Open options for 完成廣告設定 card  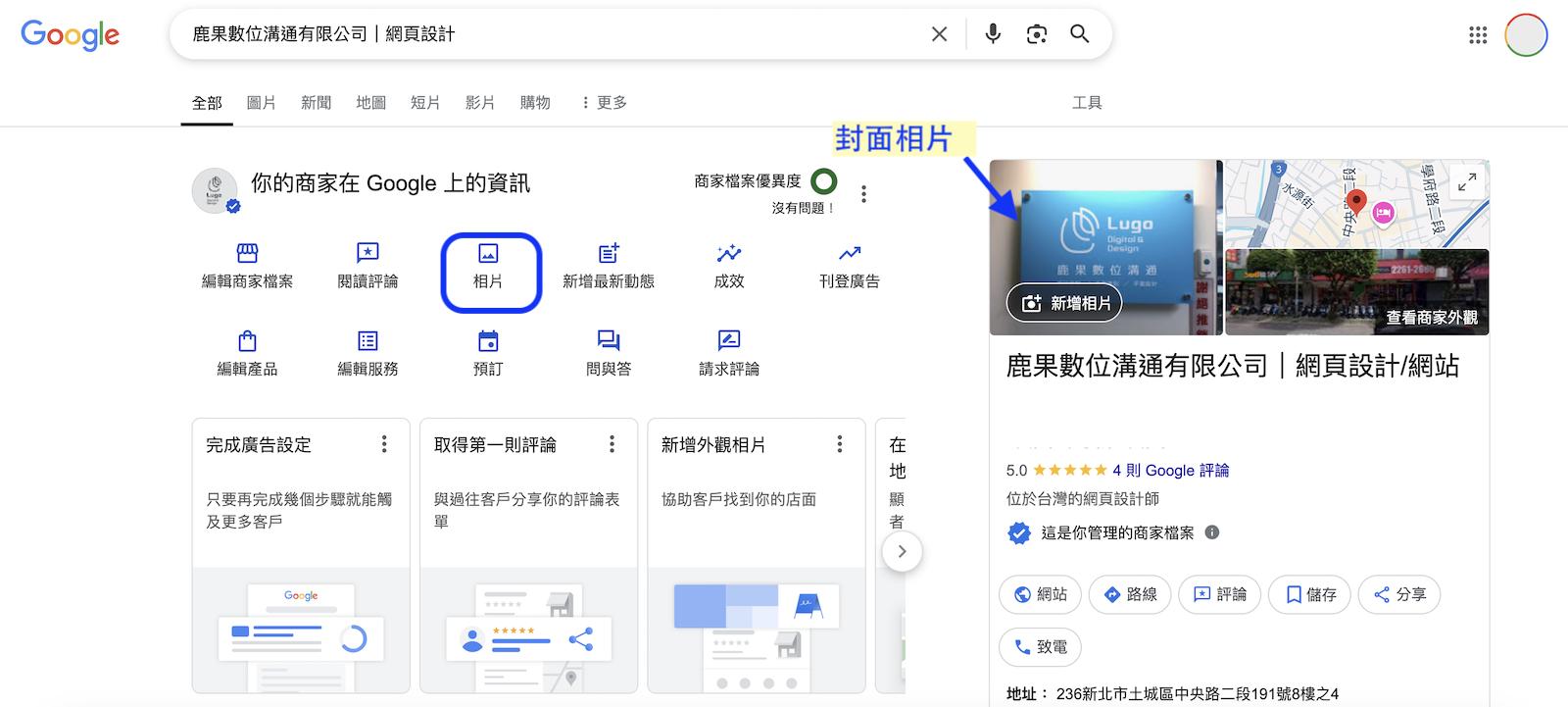tap(384, 444)
